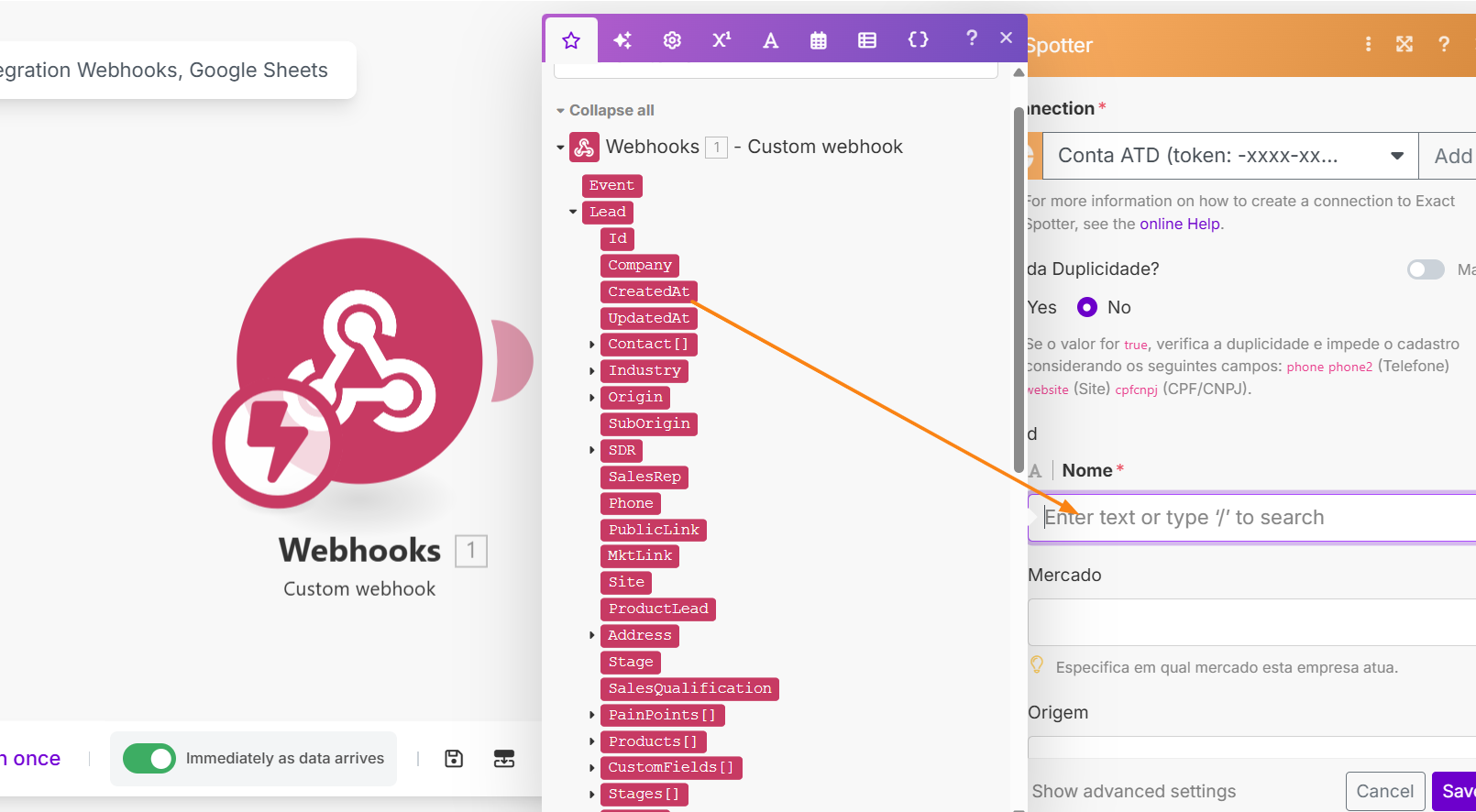Click the search field in mapping panel

click(776, 70)
